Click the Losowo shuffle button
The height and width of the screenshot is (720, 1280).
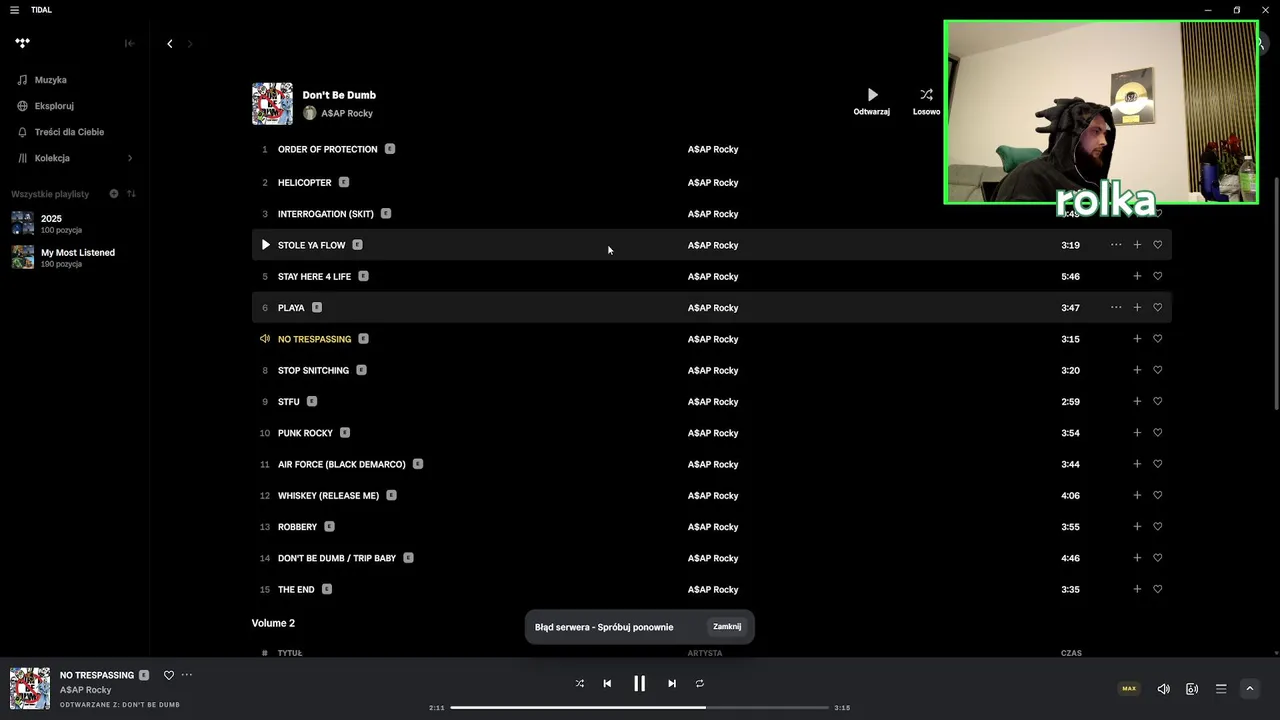click(x=926, y=101)
